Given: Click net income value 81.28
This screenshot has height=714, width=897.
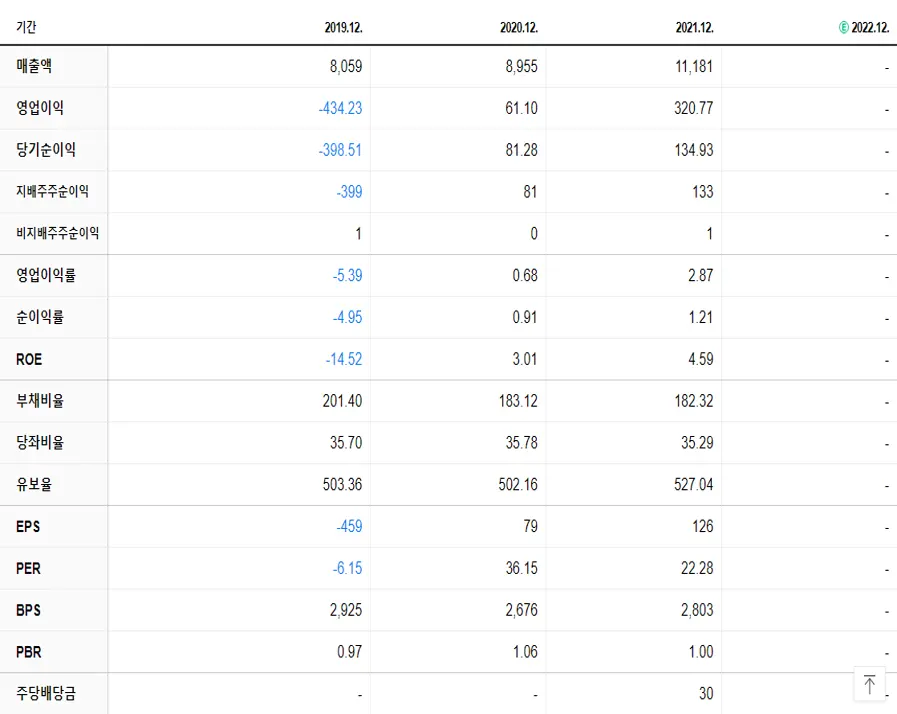Looking at the screenshot, I should 521,150.
